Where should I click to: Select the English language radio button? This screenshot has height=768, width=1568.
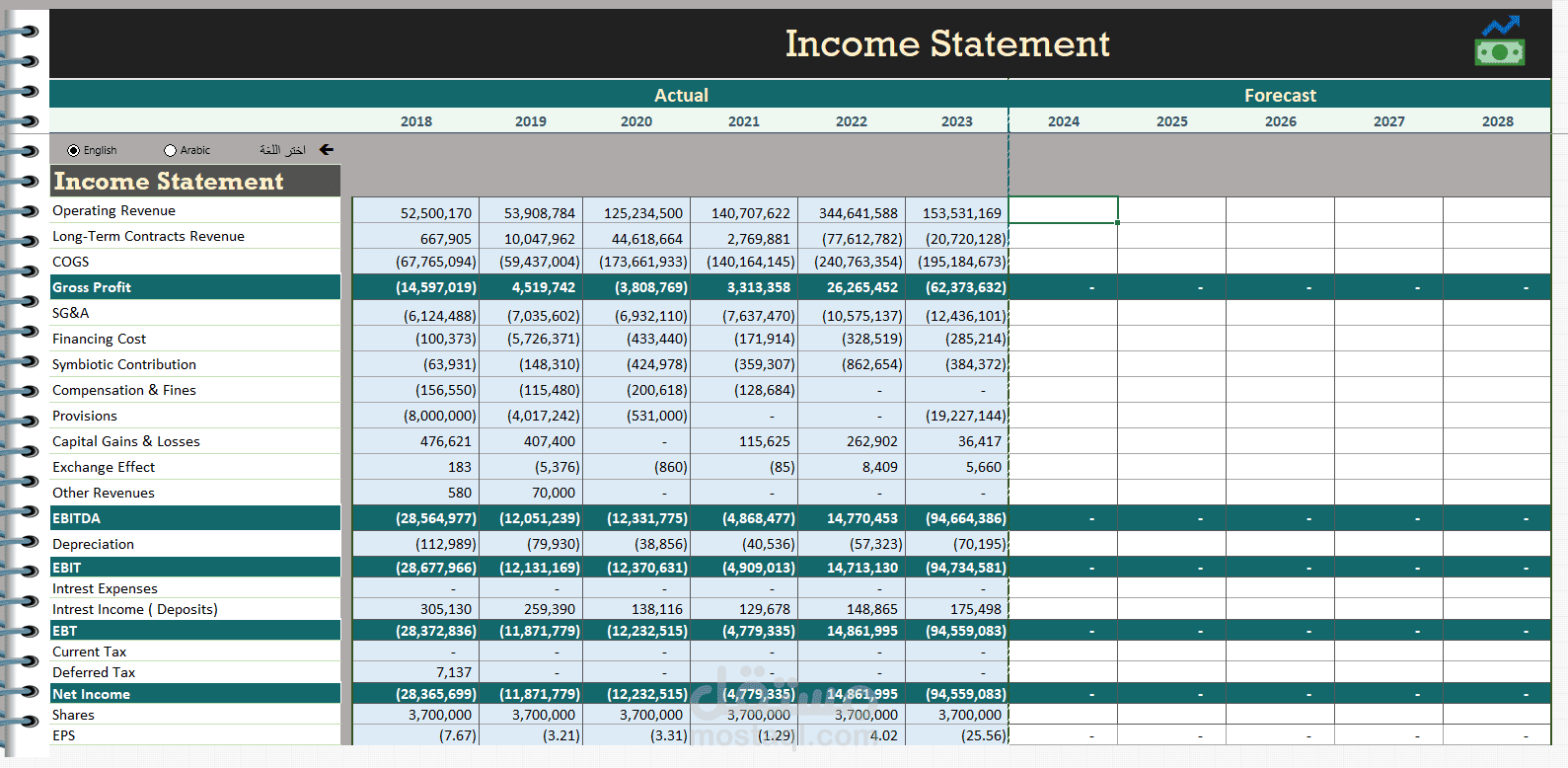[74, 151]
